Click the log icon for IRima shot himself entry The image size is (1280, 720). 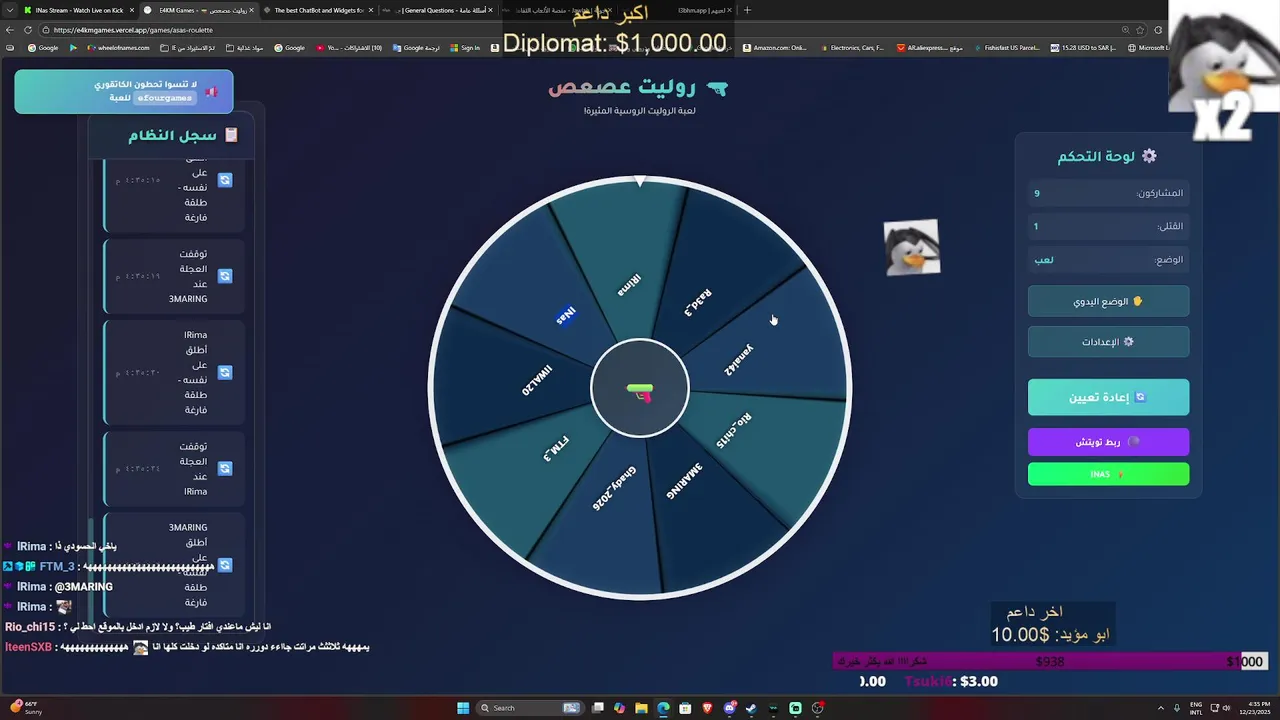click(x=225, y=372)
